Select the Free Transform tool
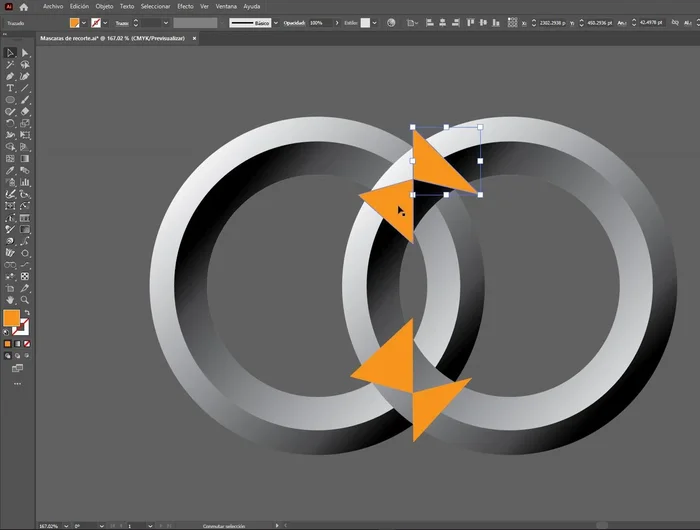Image resolution: width=700 pixels, height=530 pixels. (x=25, y=135)
